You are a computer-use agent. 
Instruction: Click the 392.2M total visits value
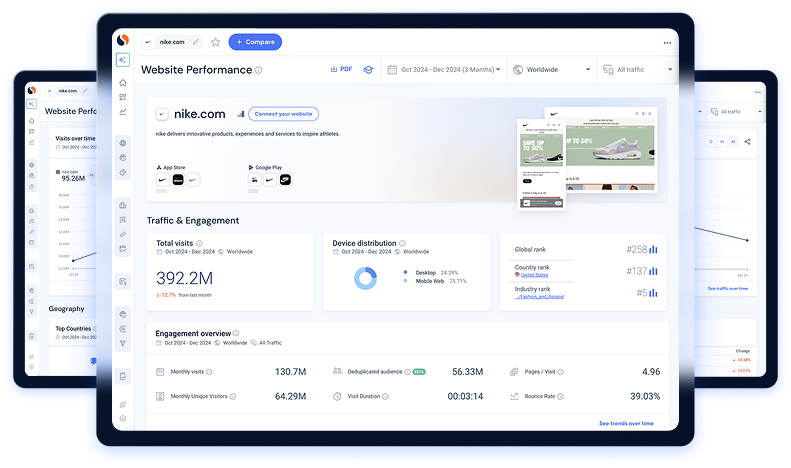coord(184,278)
